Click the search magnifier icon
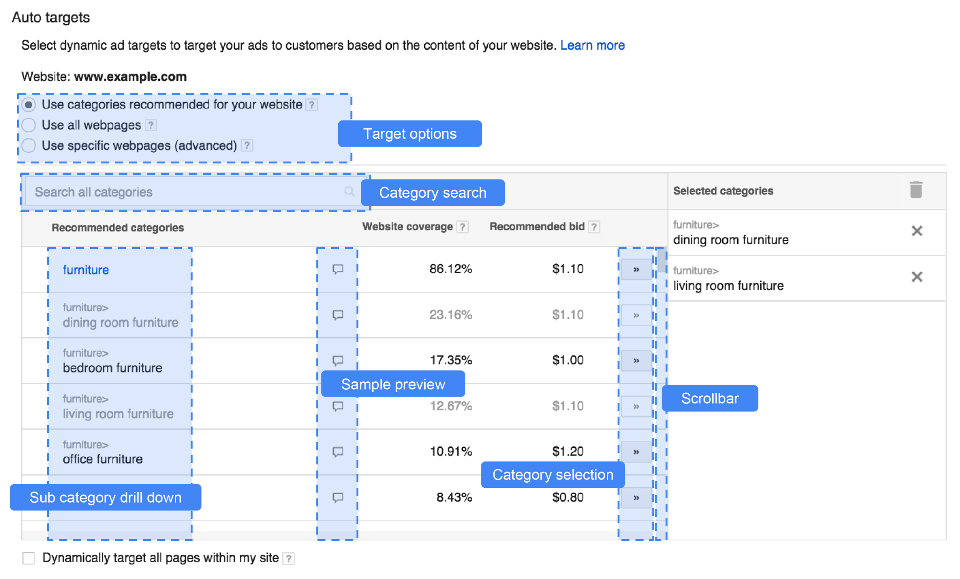 click(x=349, y=192)
